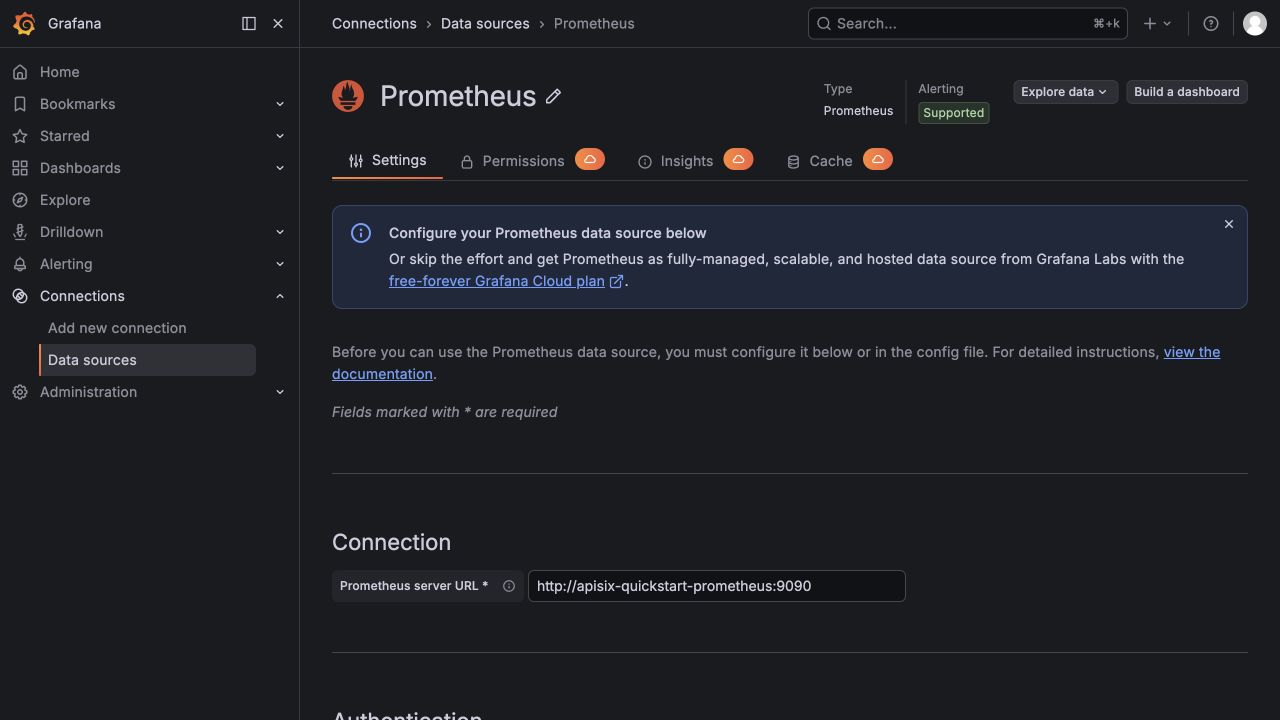Image resolution: width=1280 pixels, height=720 pixels.
Task: Click the Alerting Supported badge
Action: [953, 113]
